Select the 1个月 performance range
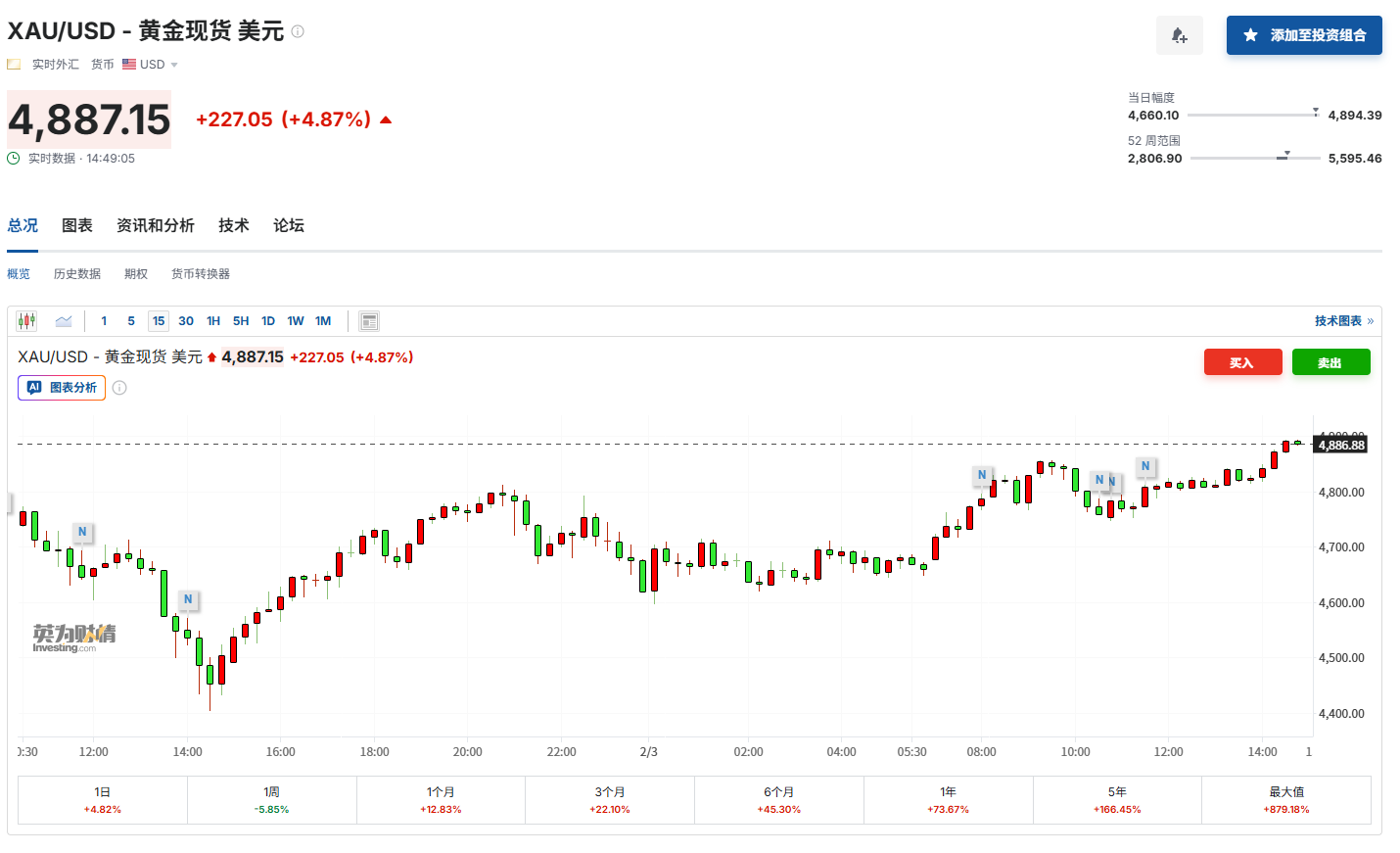The image size is (1400, 853). click(441, 799)
